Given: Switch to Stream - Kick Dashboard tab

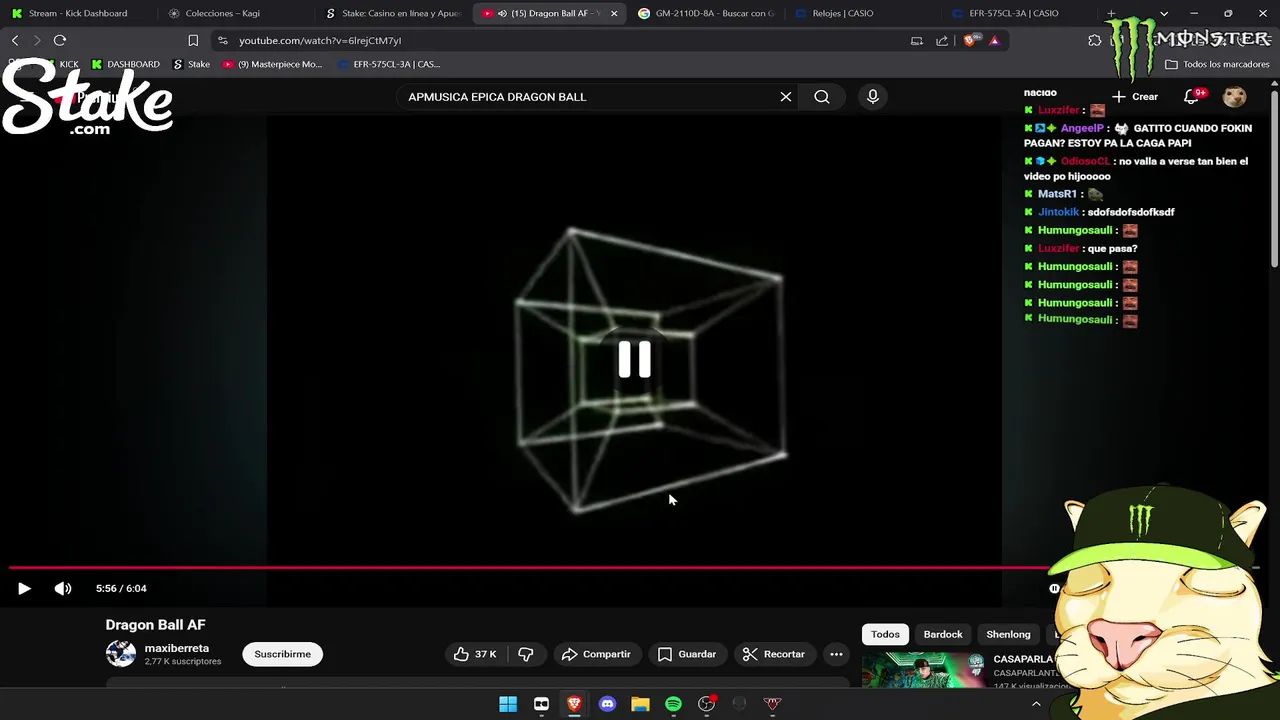Looking at the screenshot, I should (78, 13).
